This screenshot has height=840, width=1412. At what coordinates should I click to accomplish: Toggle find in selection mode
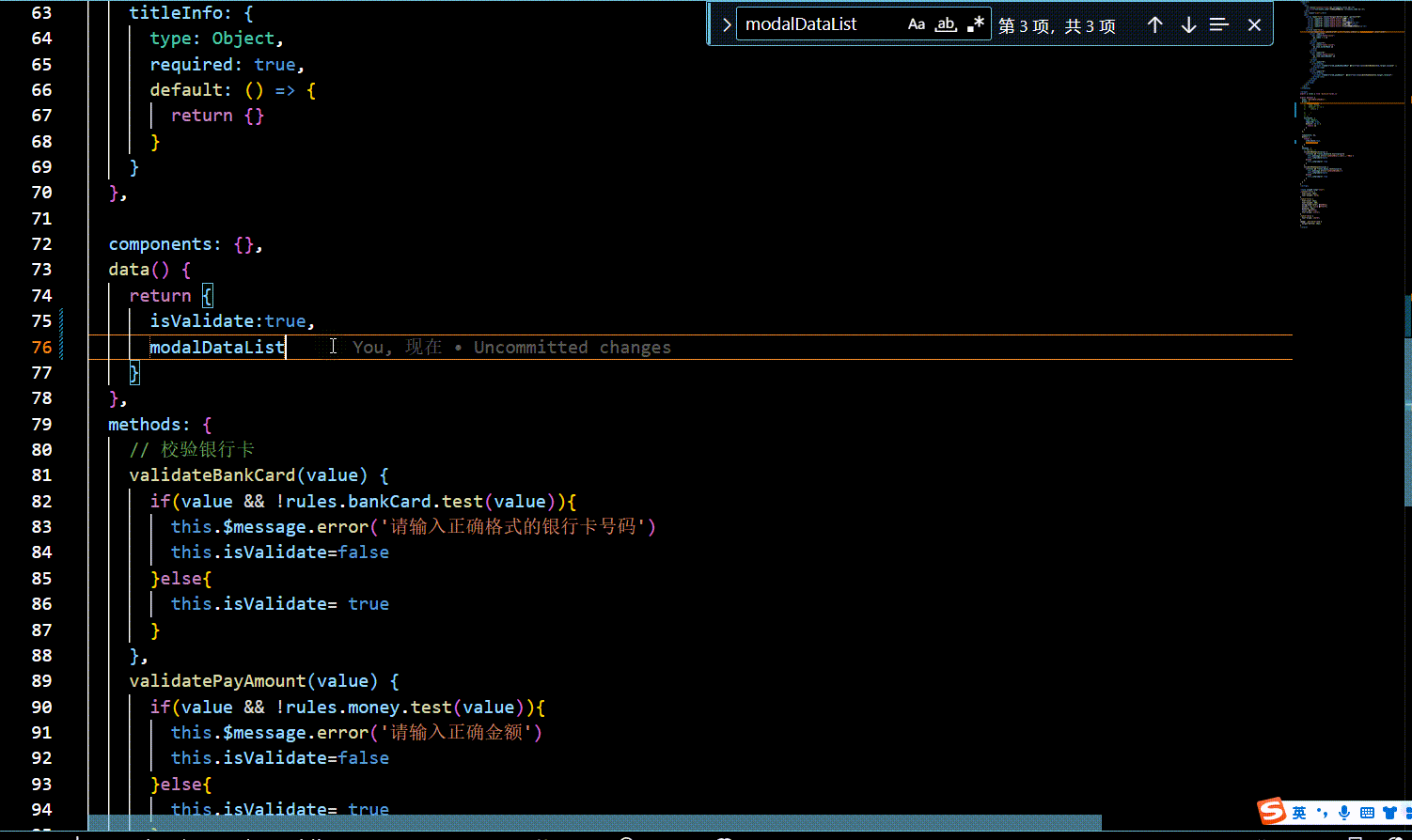point(1219,25)
